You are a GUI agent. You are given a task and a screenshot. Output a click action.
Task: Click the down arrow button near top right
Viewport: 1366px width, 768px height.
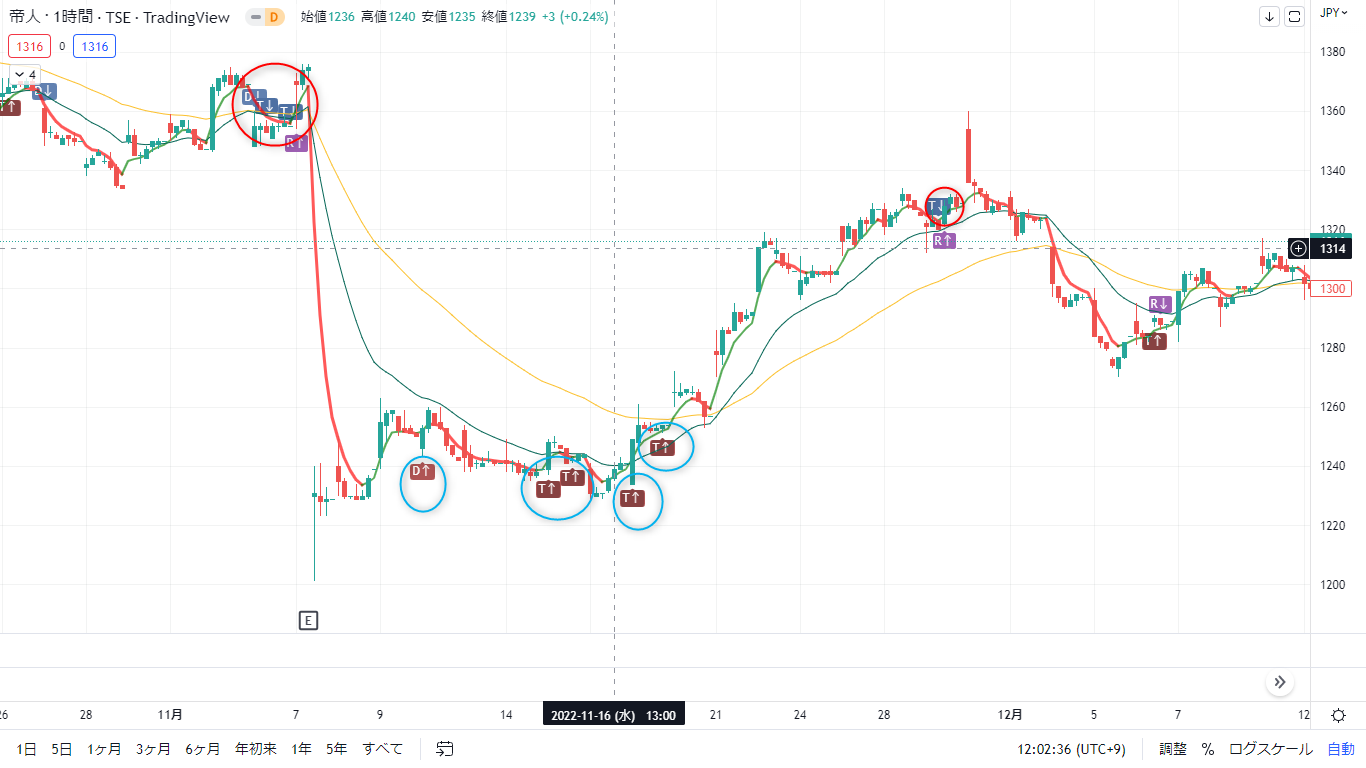click(x=1270, y=16)
